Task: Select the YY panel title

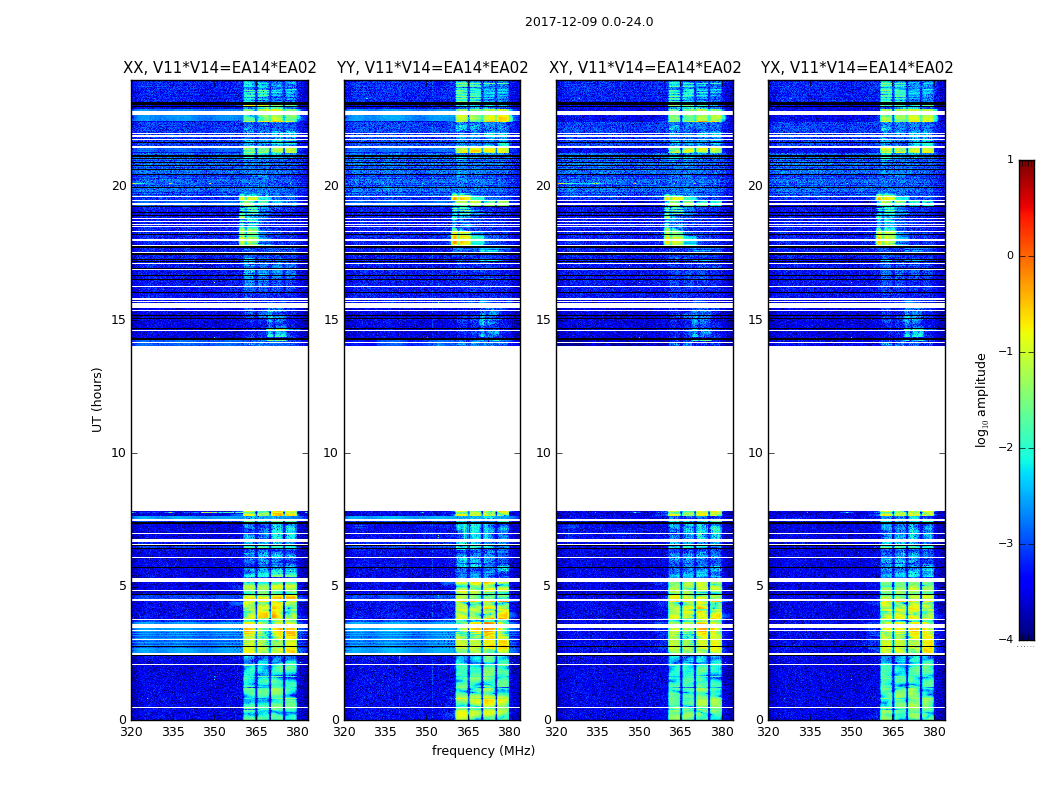Action: point(432,68)
